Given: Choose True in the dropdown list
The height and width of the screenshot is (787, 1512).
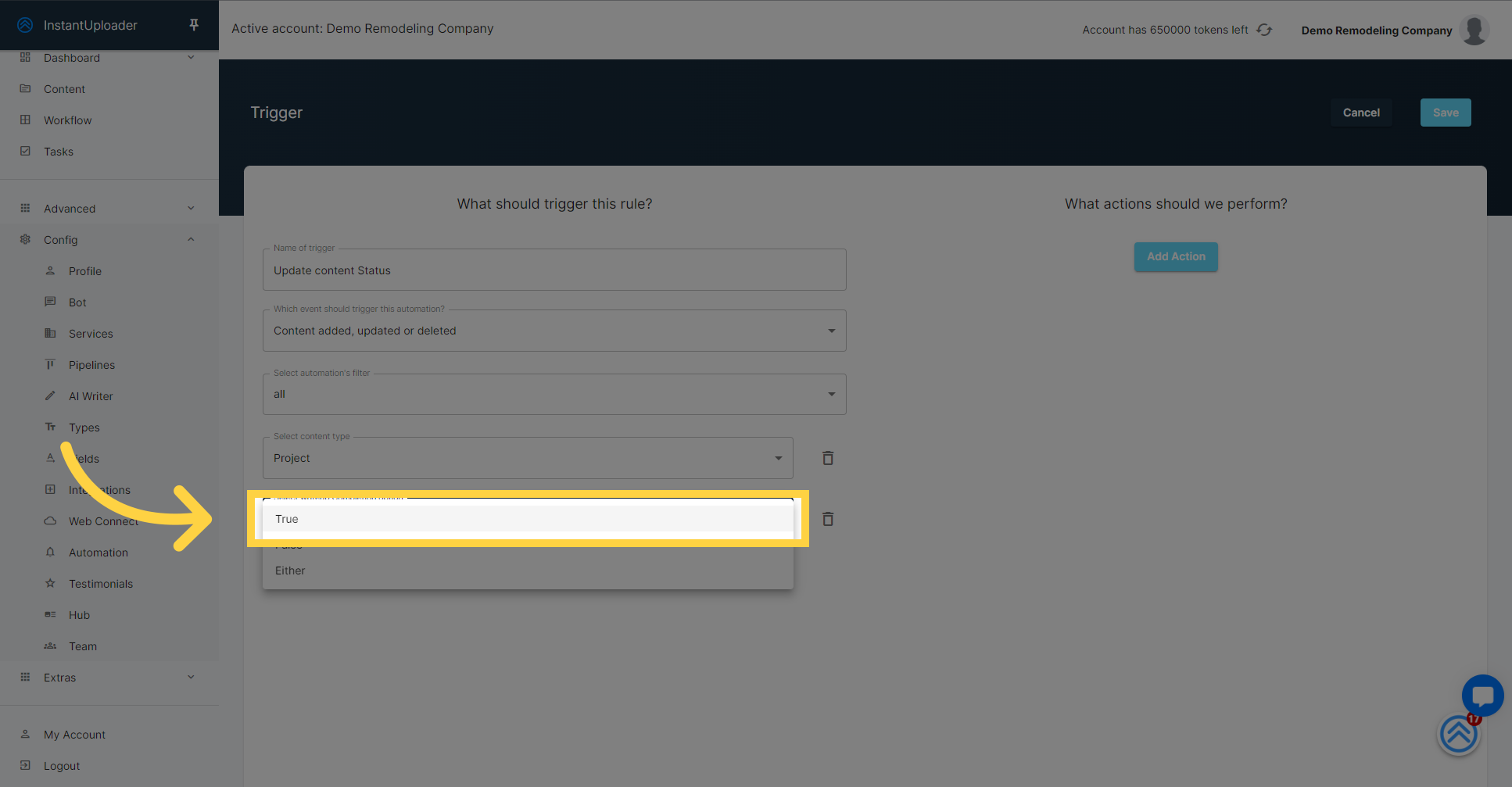Looking at the screenshot, I should [528, 519].
